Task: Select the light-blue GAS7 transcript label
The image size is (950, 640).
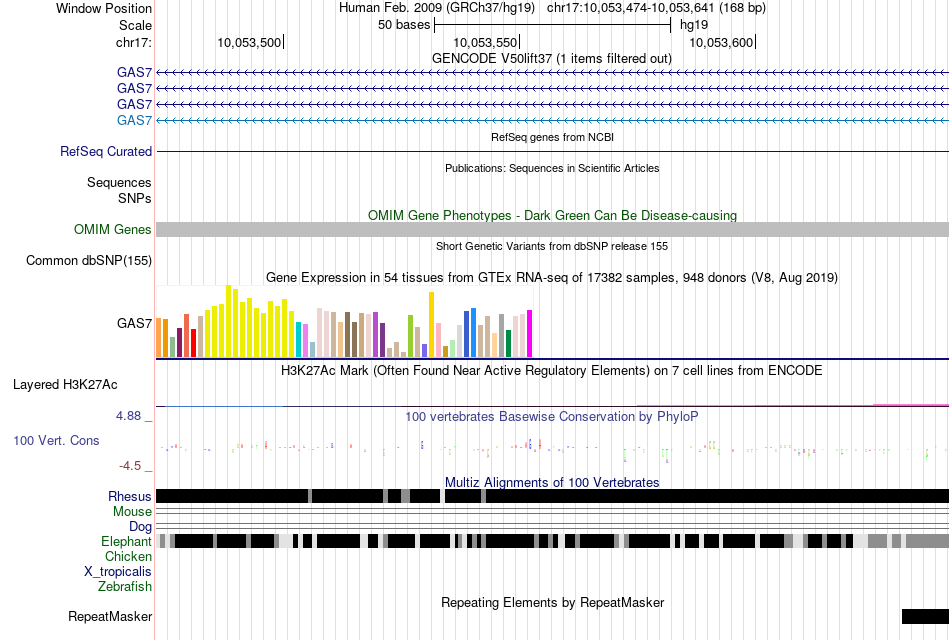Action: (x=135, y=120)
